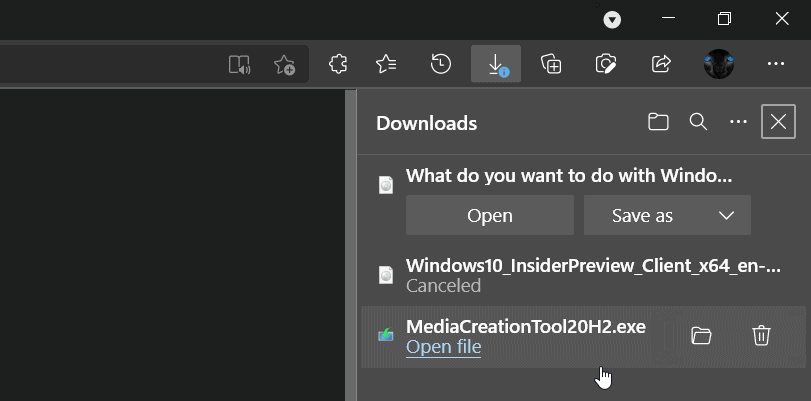
Task: Click the page vertical scrollbar
Action: coord(351,245)
